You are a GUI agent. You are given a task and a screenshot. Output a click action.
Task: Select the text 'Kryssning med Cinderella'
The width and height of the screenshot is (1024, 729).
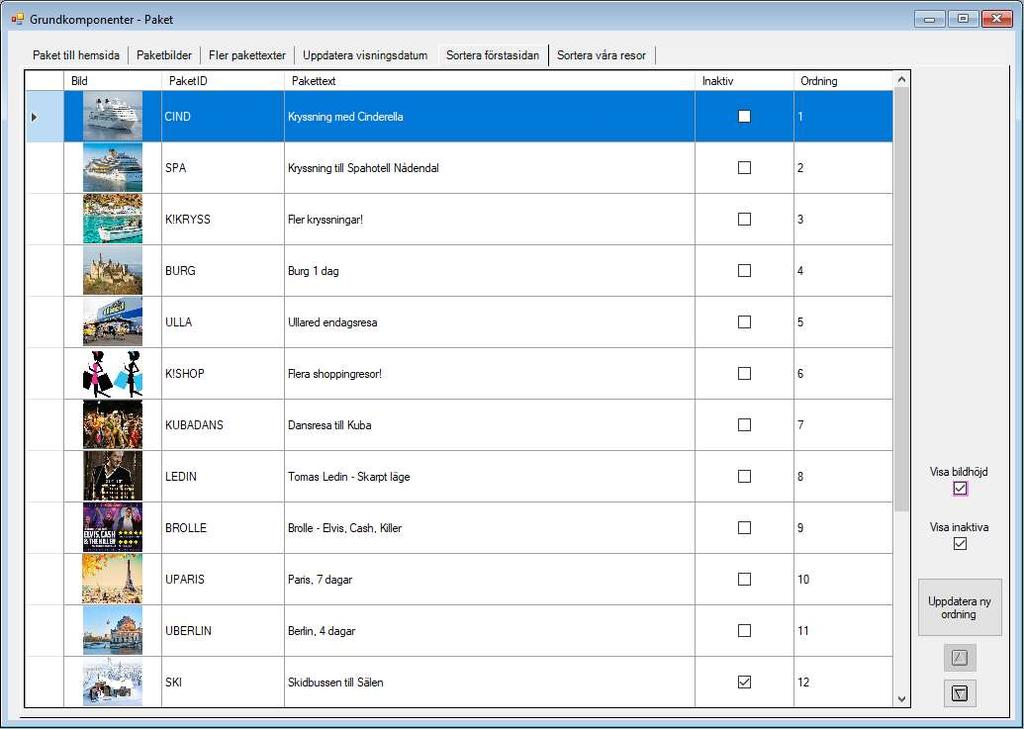click(x=345, y=117)
